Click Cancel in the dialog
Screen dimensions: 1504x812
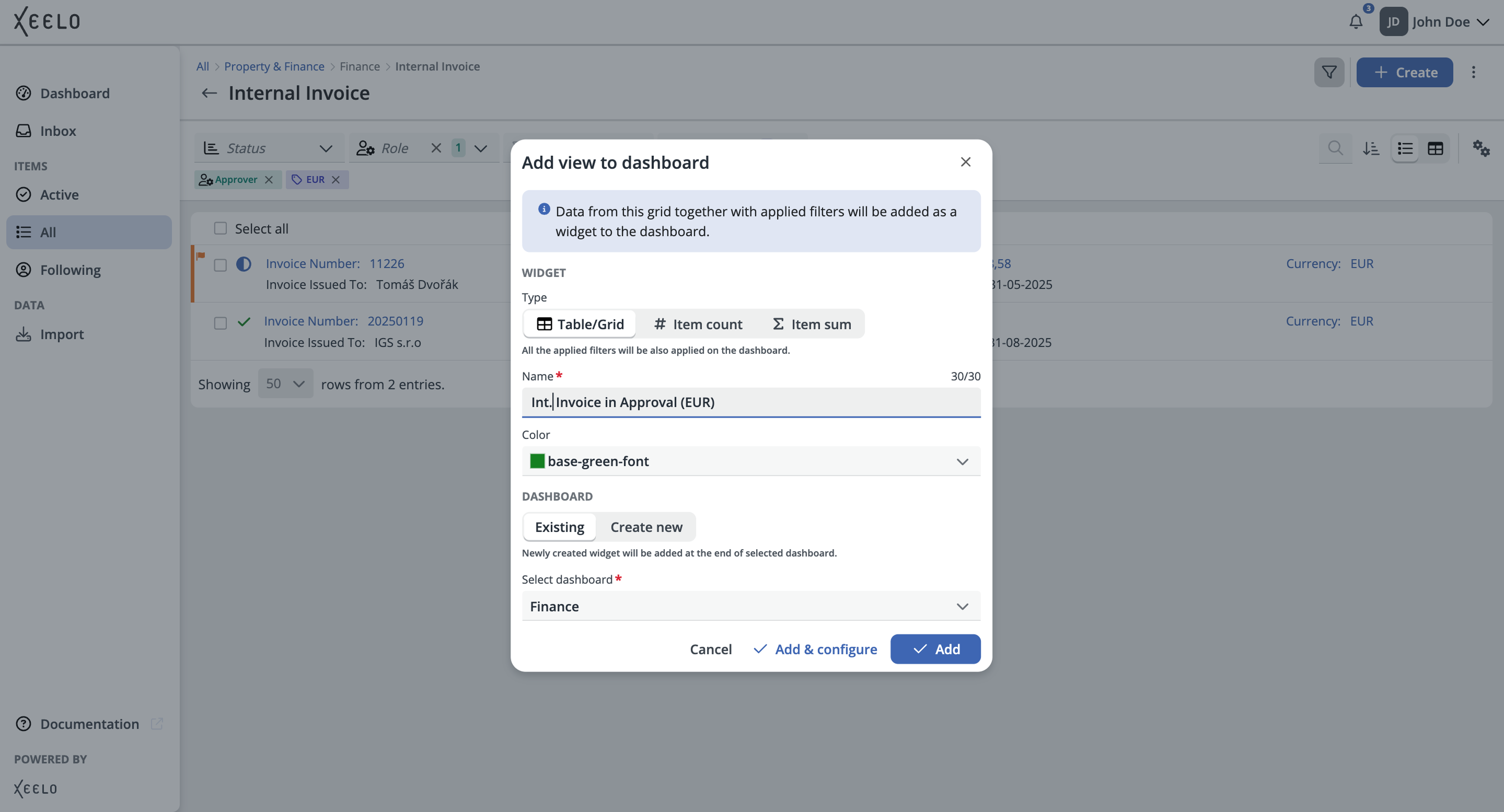pos(711,649)
